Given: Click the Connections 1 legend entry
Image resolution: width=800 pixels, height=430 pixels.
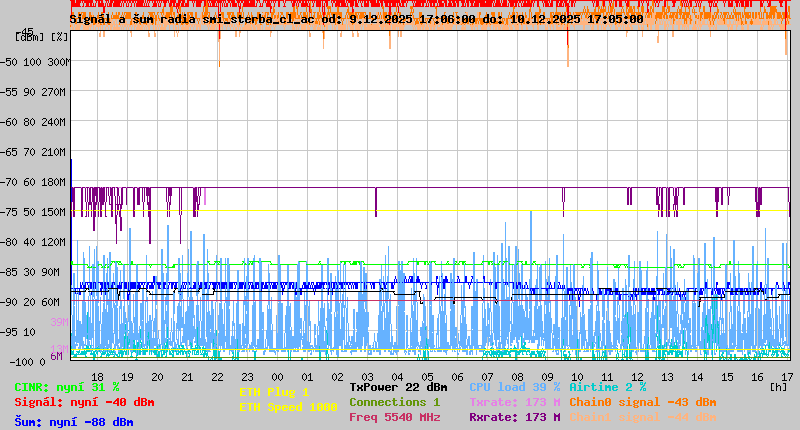Looking at the screenshot, I should coord(394,402).
